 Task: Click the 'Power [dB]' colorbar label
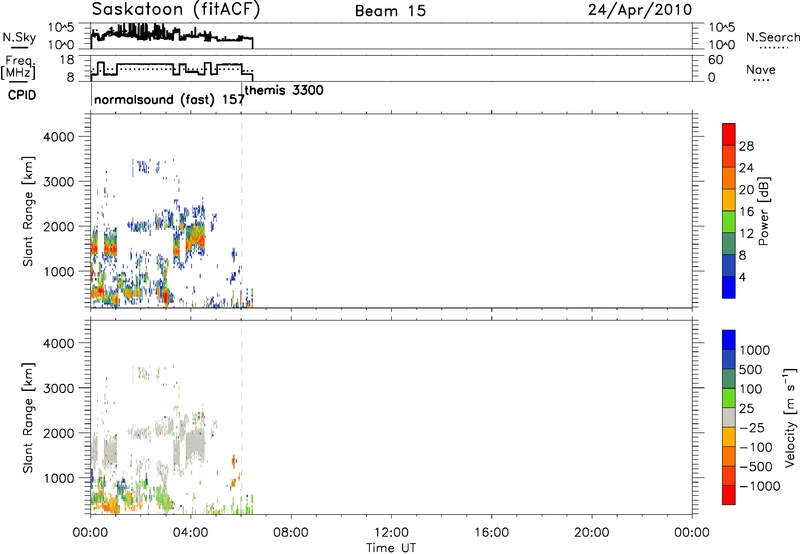coord(763,211)
